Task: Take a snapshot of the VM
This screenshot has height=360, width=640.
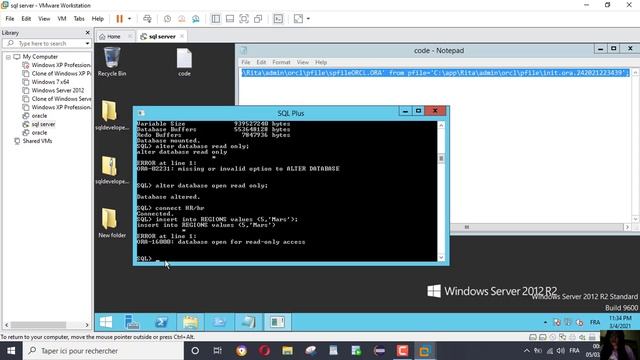Action: click(167, 19)
